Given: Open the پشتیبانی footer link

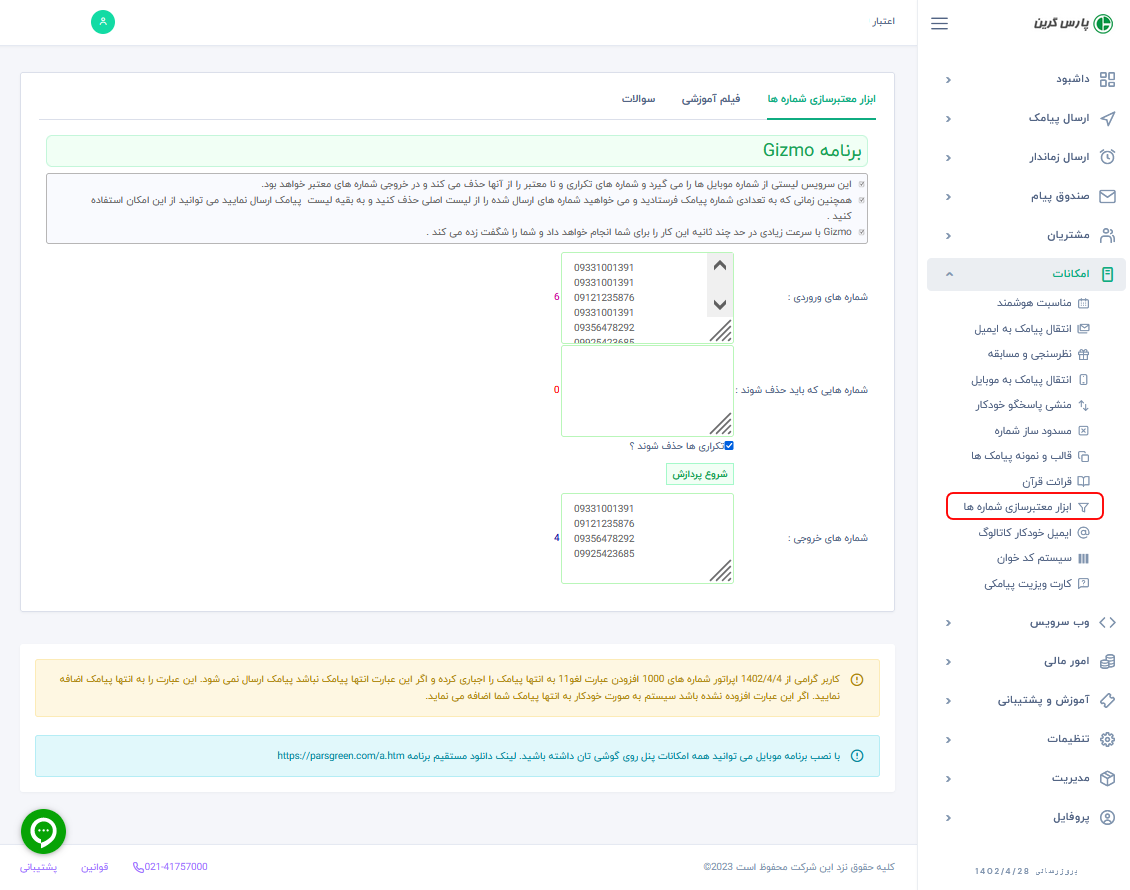Looking at the screenshot, I should click(38, 867).
